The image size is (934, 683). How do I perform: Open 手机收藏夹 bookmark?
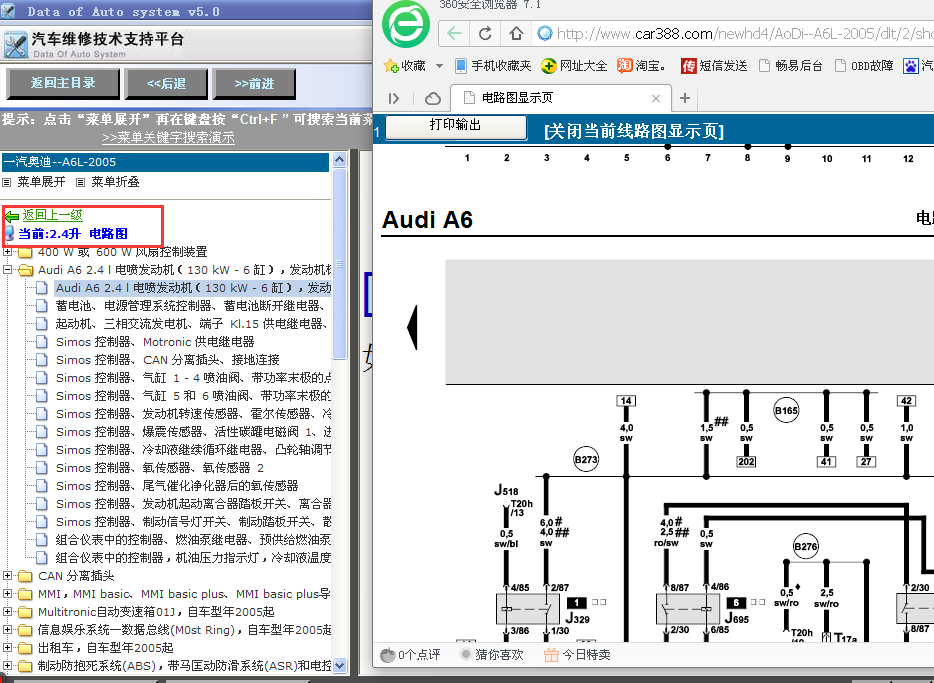coord(493,66)
